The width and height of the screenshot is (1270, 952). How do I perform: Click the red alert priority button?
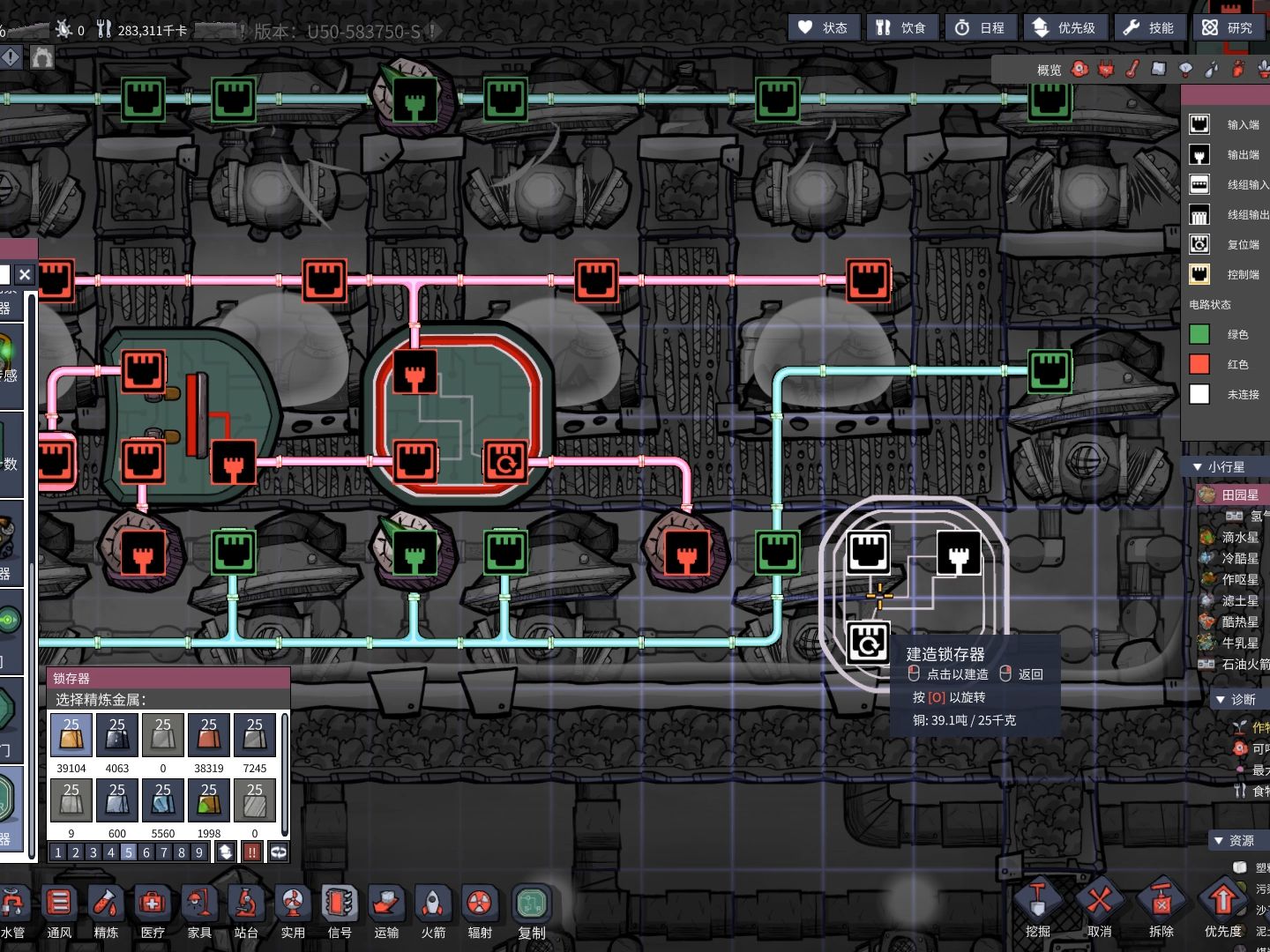[252, 852]
